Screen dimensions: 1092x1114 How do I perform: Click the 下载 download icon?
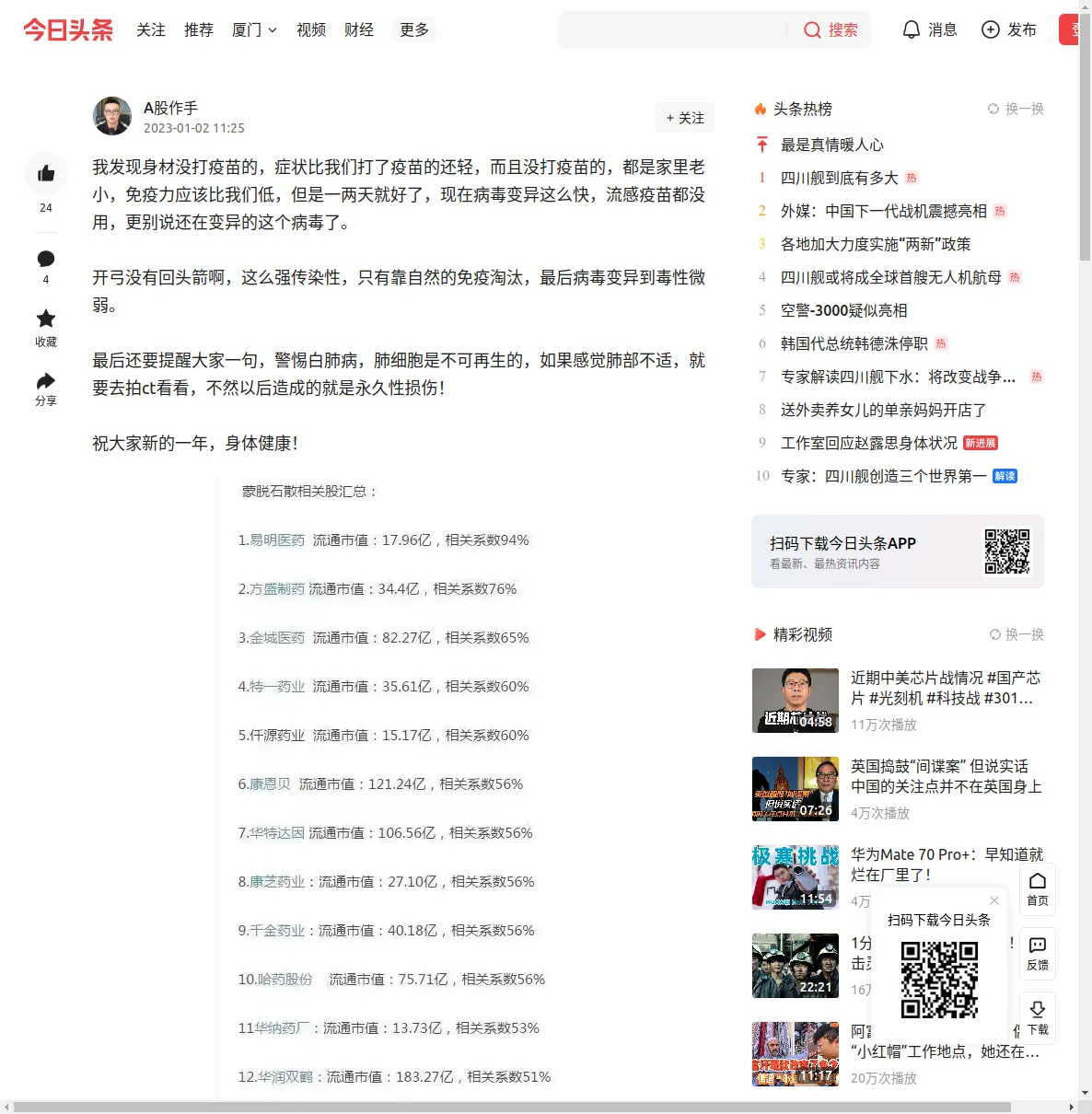(x=1038, y=1018)
